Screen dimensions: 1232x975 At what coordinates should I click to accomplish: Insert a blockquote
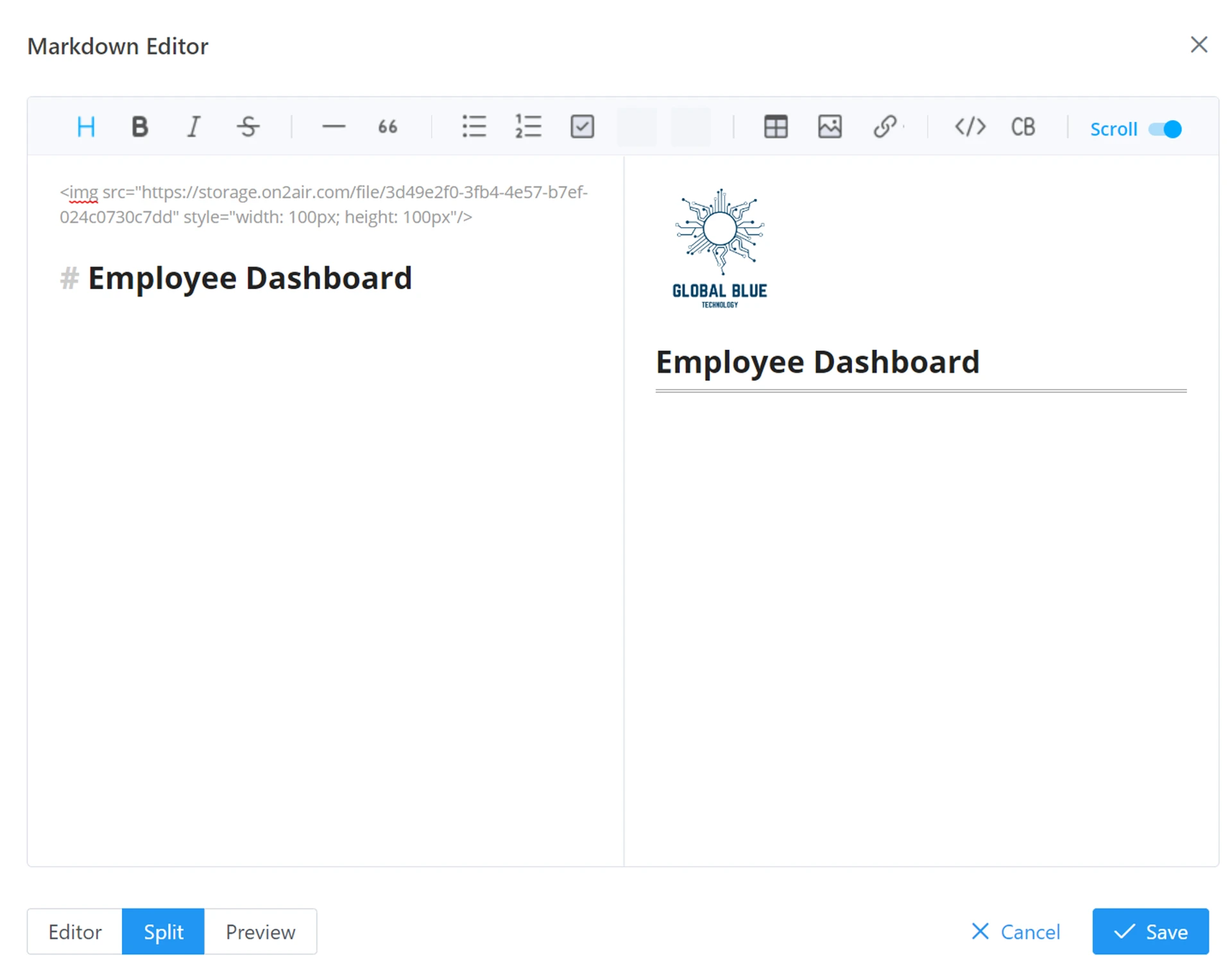coord(387,126)
